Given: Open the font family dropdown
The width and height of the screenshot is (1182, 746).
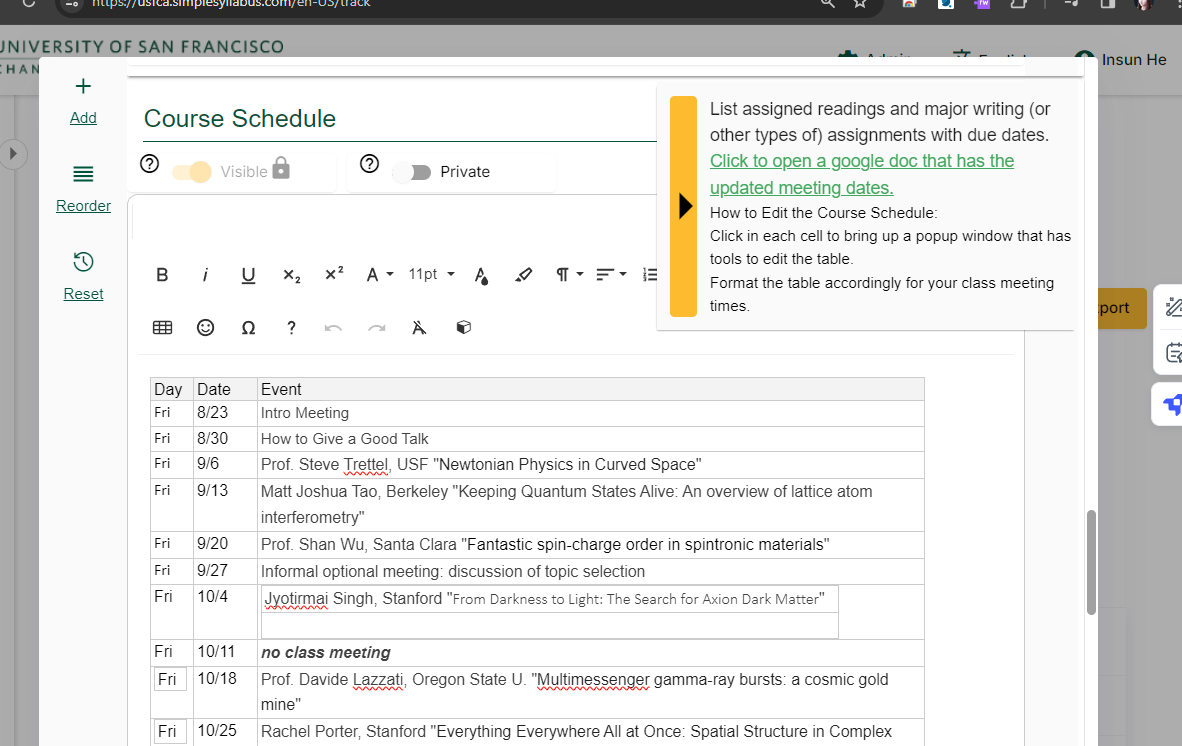Looking at the screenshot, I should 379,275.
